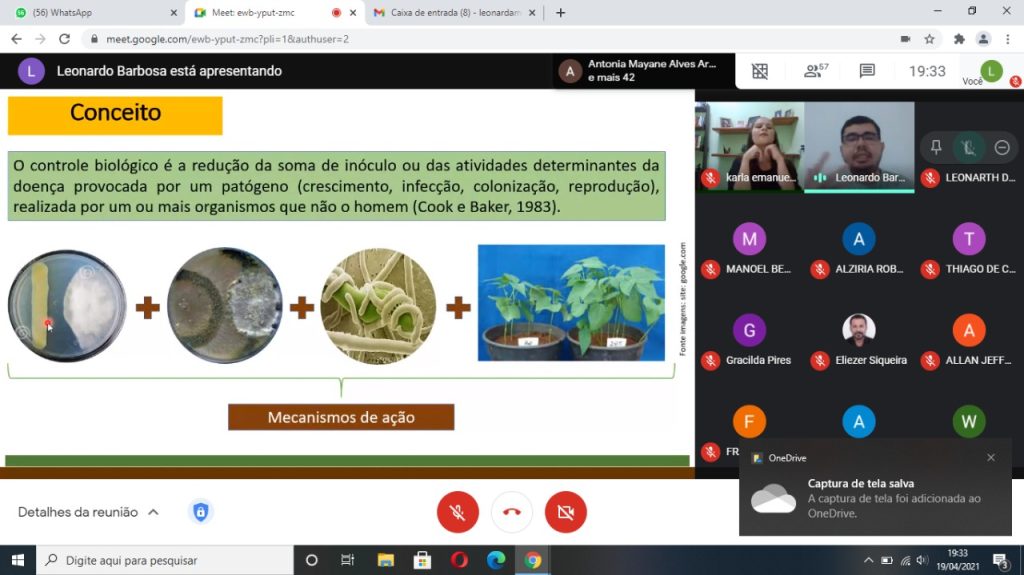Screen dimensions: 1024x575
Task: Toggle the microphone on
Action: coord(458,512)
